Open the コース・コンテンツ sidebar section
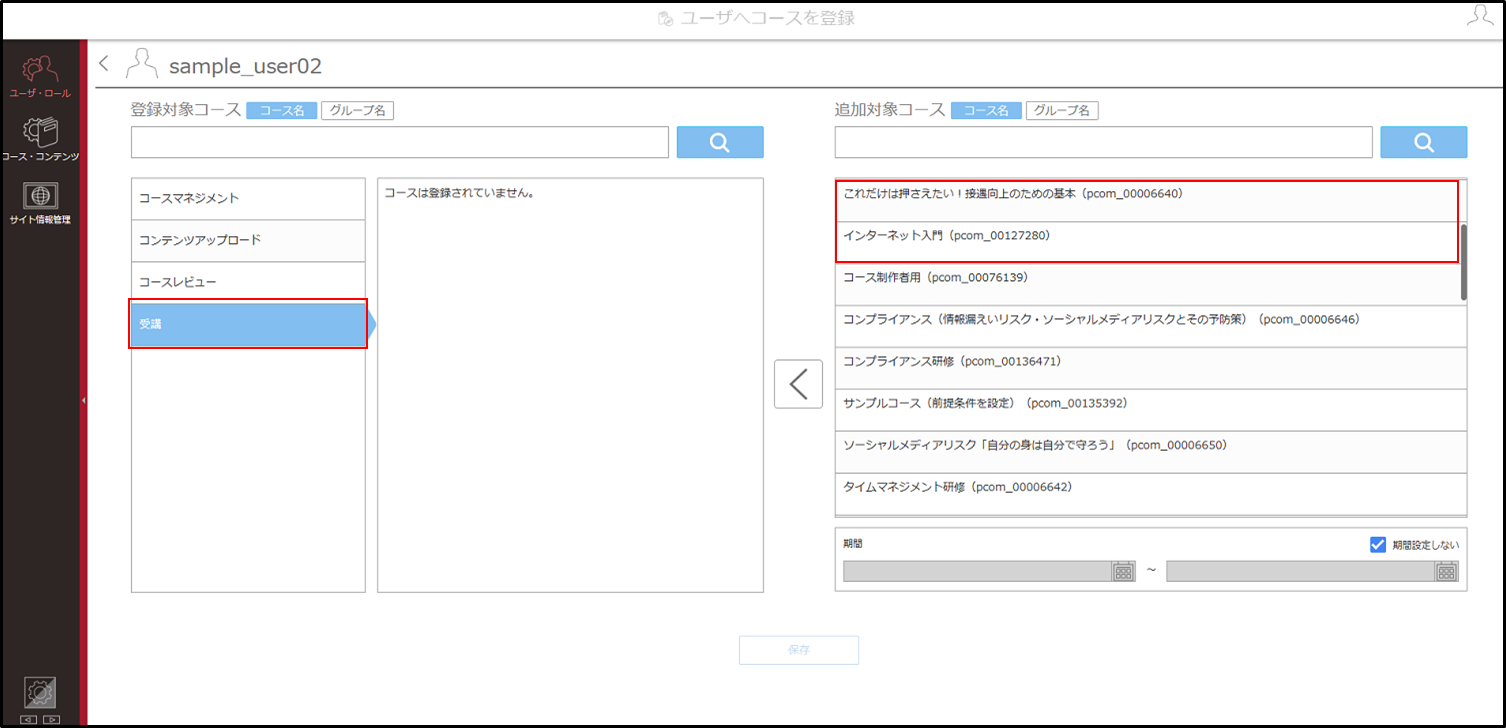1506x728 pixels. (x=40, y=138)
